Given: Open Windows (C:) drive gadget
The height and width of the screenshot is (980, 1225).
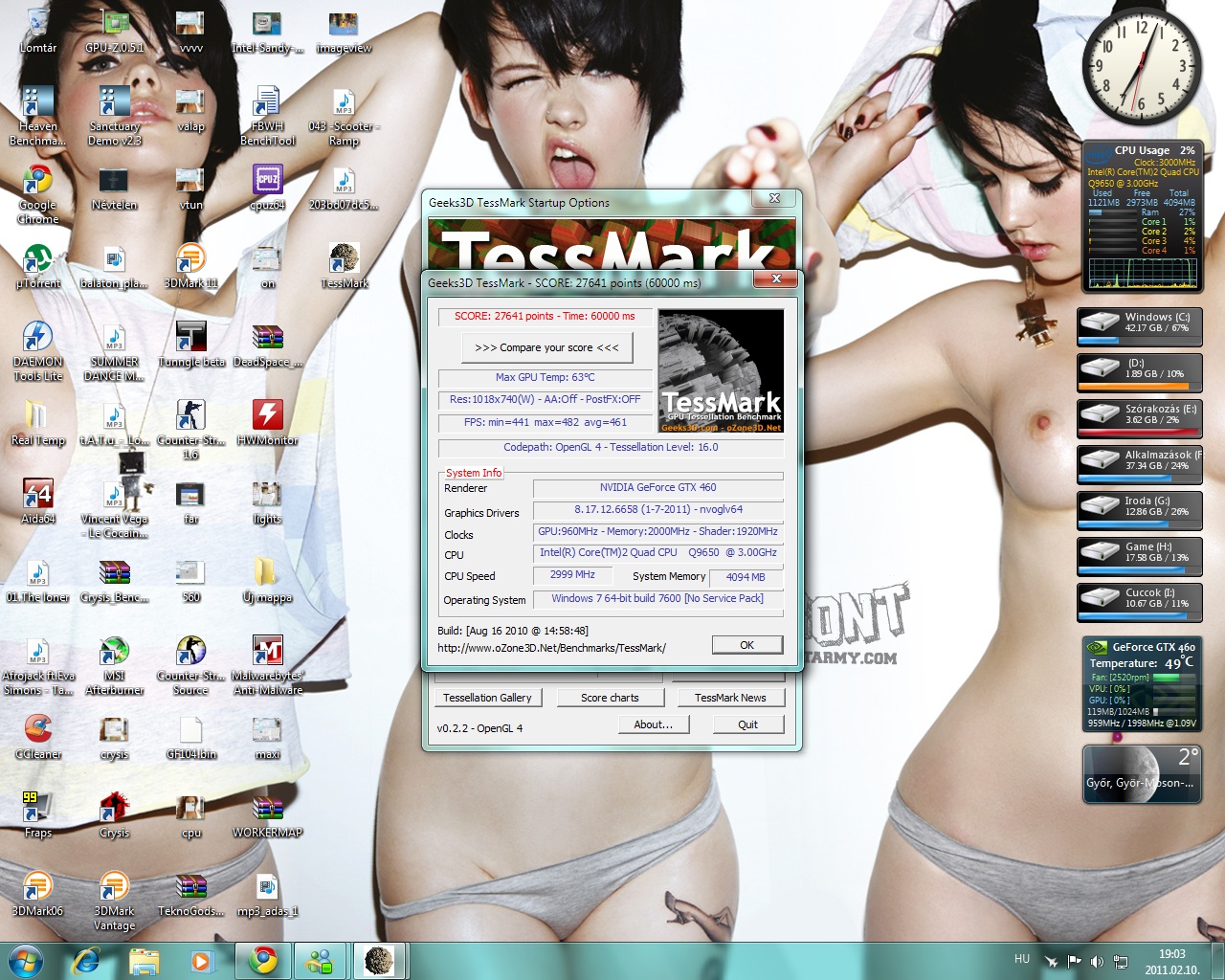Looking at the screenshot, I should (x=1140, y=326).
